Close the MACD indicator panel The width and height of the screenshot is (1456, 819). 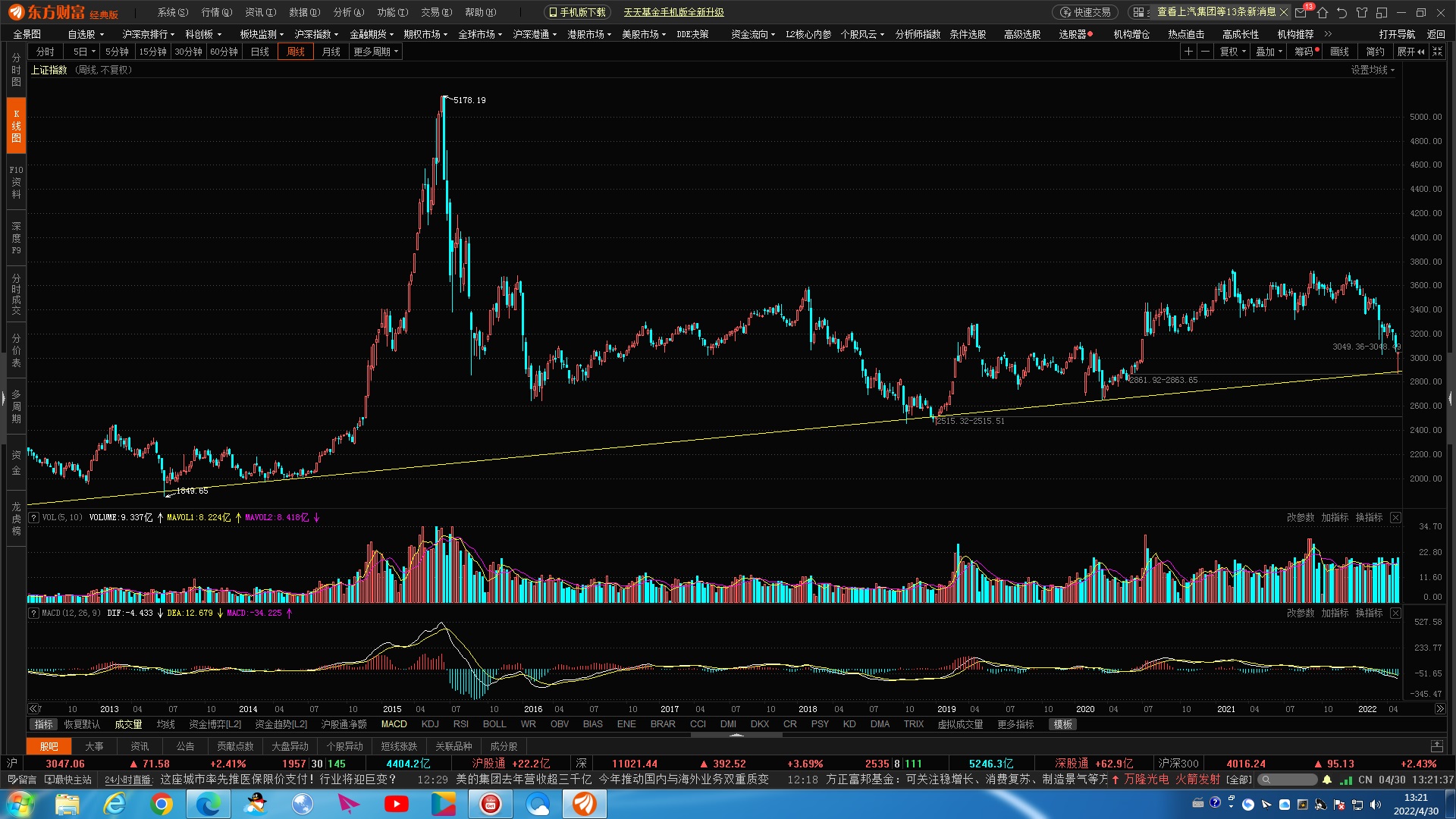coord(1395,613)
